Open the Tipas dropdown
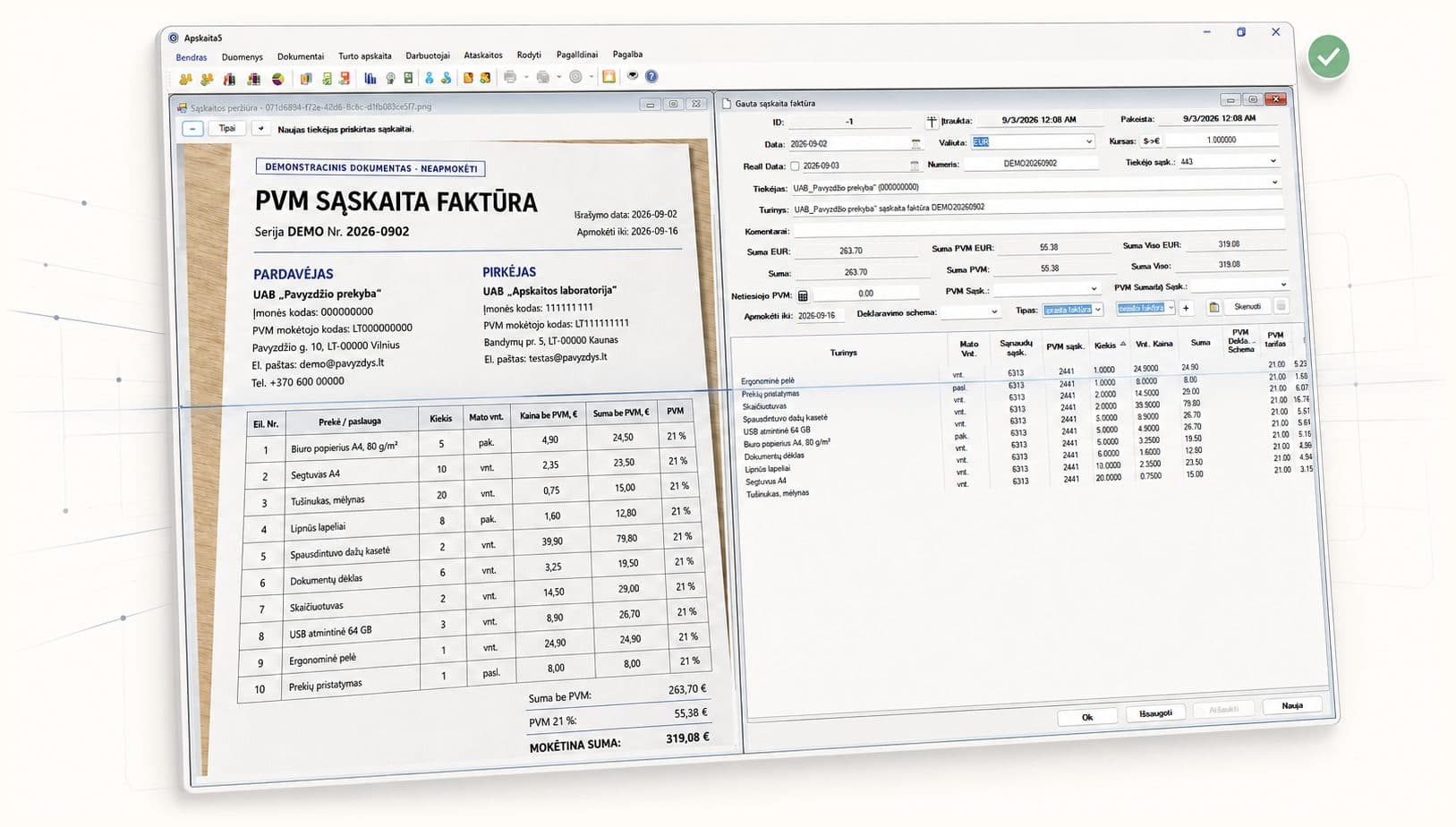 1098,310
